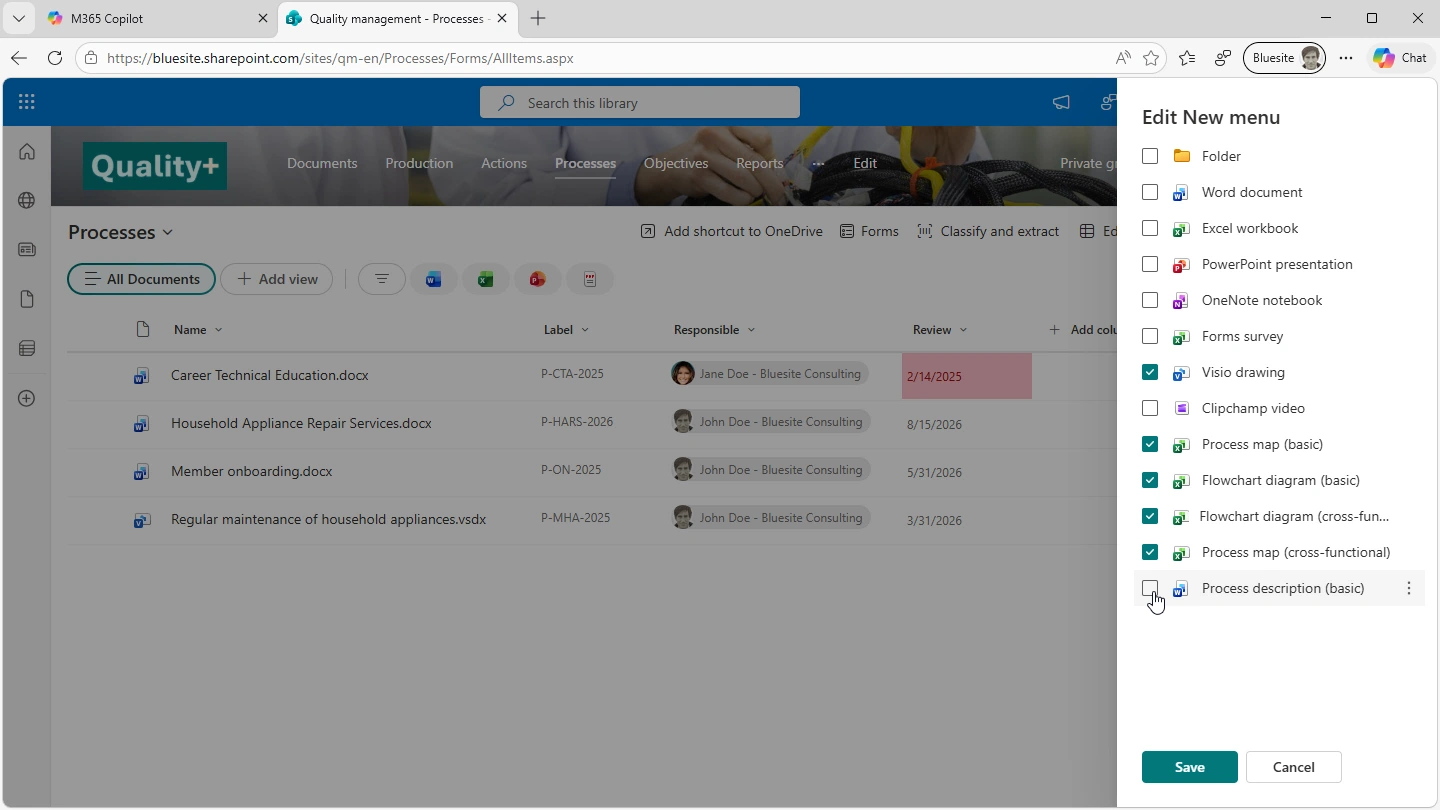
Task: Uncheck the Visio drawing checkbox
Action: click(1150, 372)
